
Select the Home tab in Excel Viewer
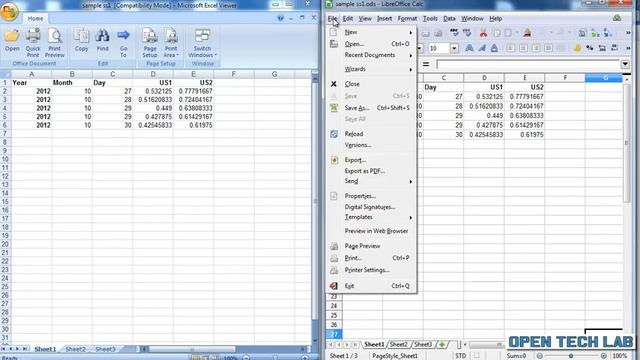[35, 18]
